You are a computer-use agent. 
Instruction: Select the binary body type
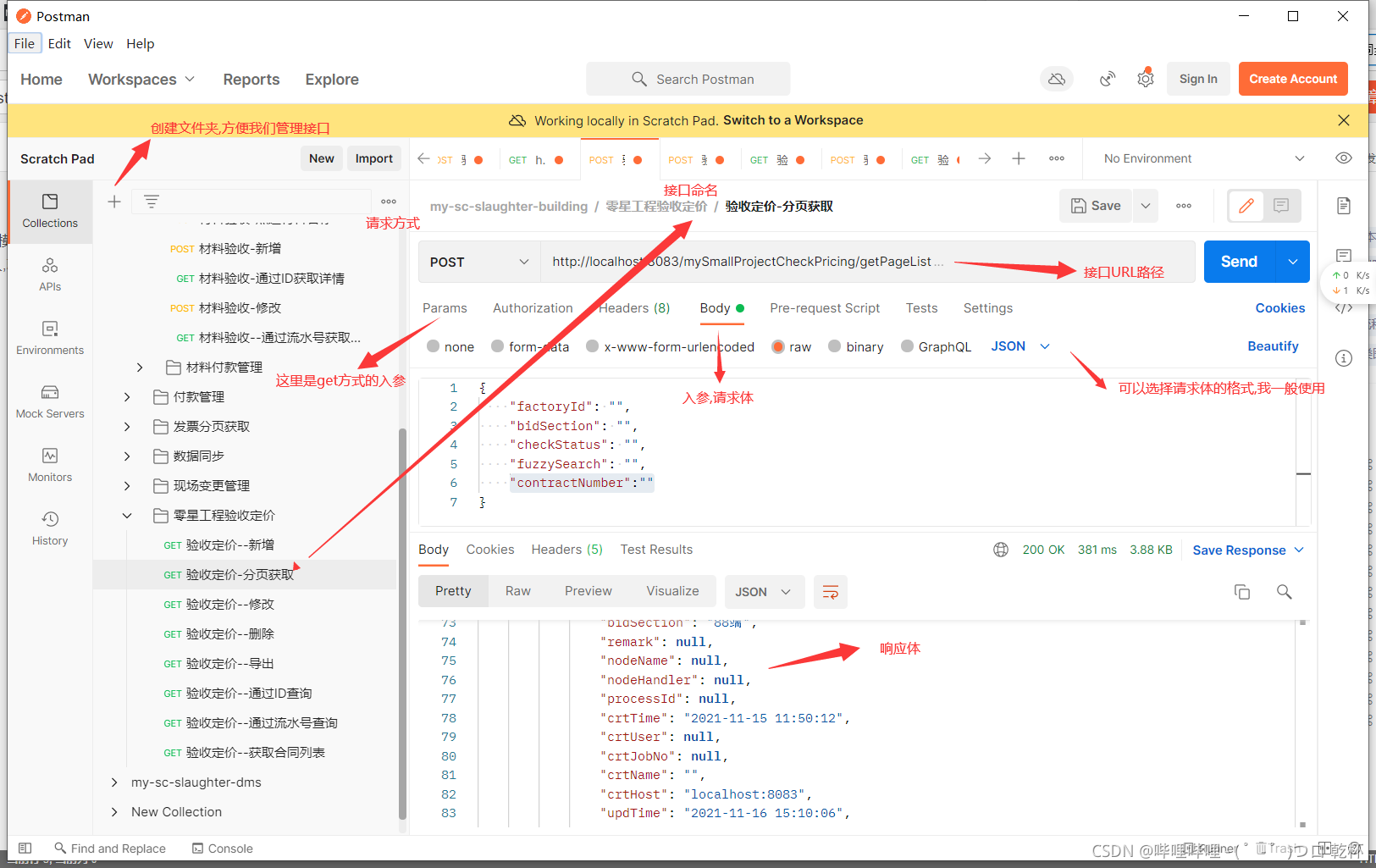pos(856,346)
